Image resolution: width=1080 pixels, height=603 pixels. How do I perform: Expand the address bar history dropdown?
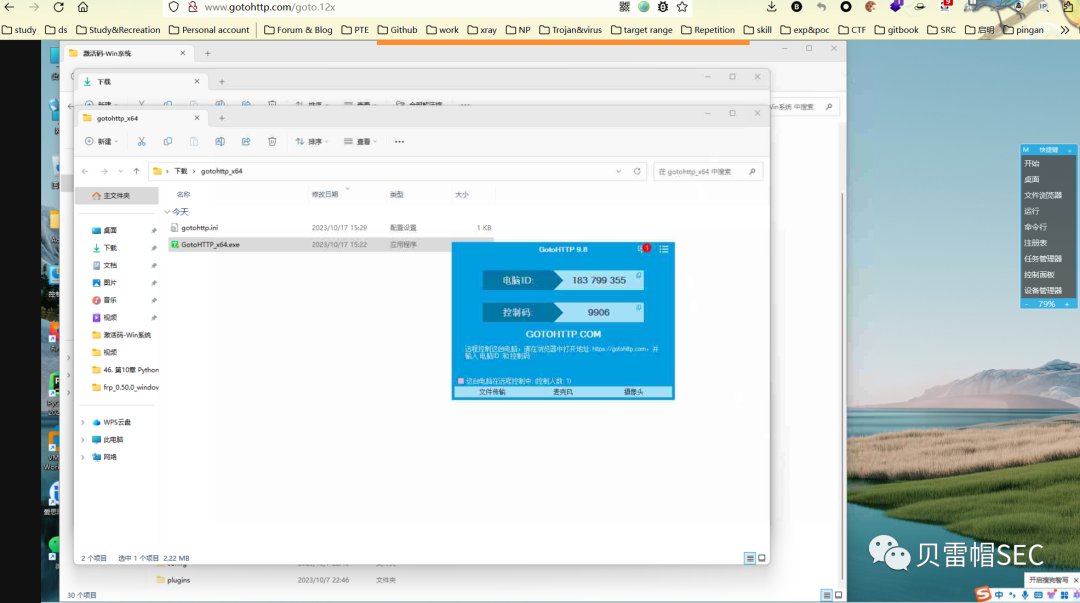[619, 171]
